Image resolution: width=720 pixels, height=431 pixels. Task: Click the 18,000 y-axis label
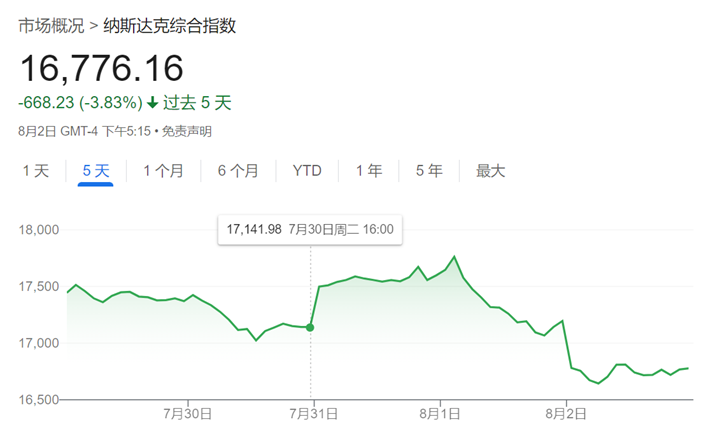(40, 230)
